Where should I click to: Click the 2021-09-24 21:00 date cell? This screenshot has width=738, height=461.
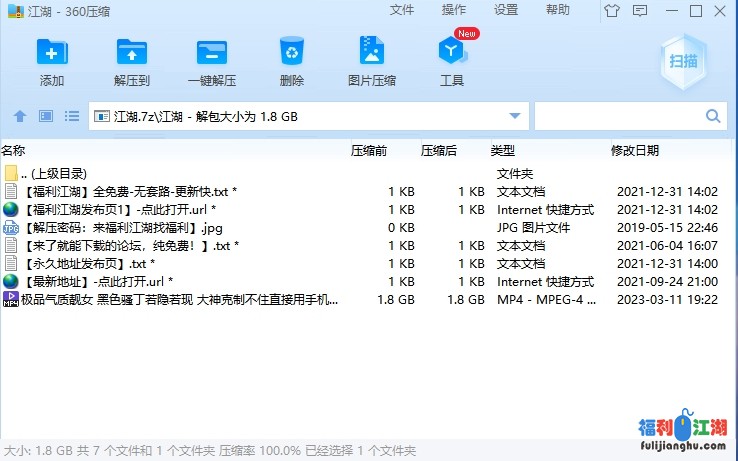pyautogui.click(x=667, y=282)
